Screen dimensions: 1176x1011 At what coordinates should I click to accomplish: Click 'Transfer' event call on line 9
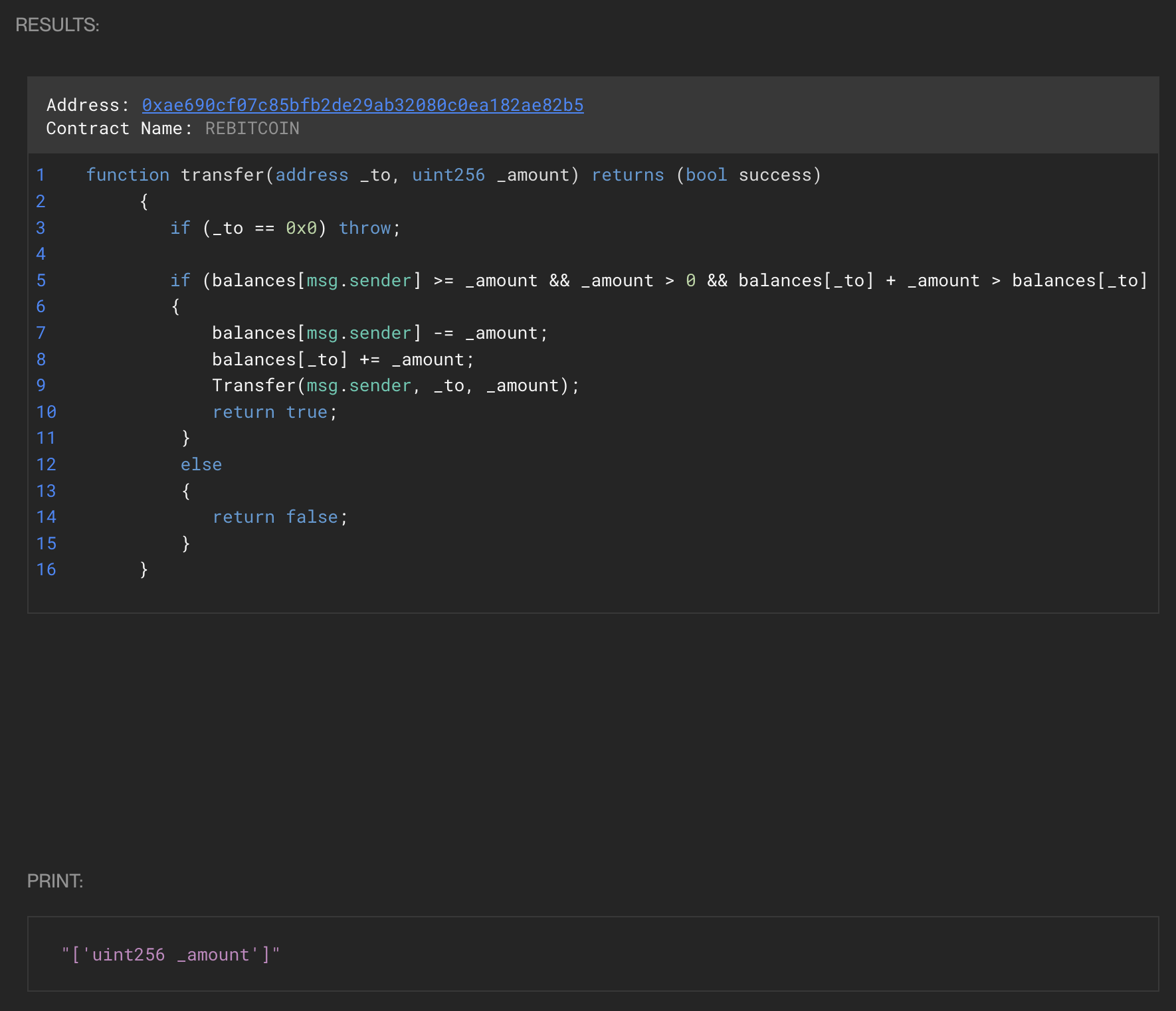pos(254,385)
